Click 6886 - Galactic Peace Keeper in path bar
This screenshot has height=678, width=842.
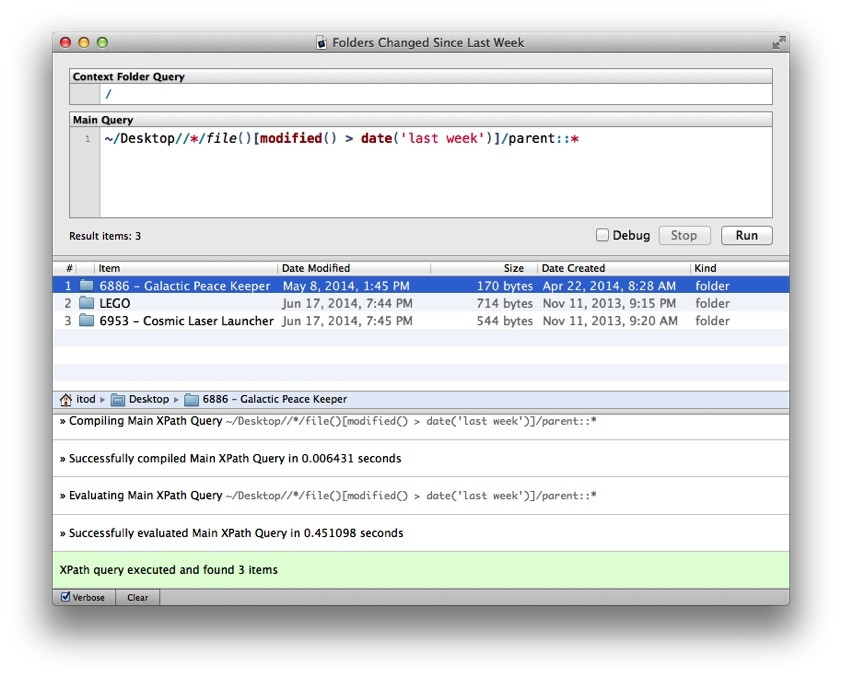[274, 399]
